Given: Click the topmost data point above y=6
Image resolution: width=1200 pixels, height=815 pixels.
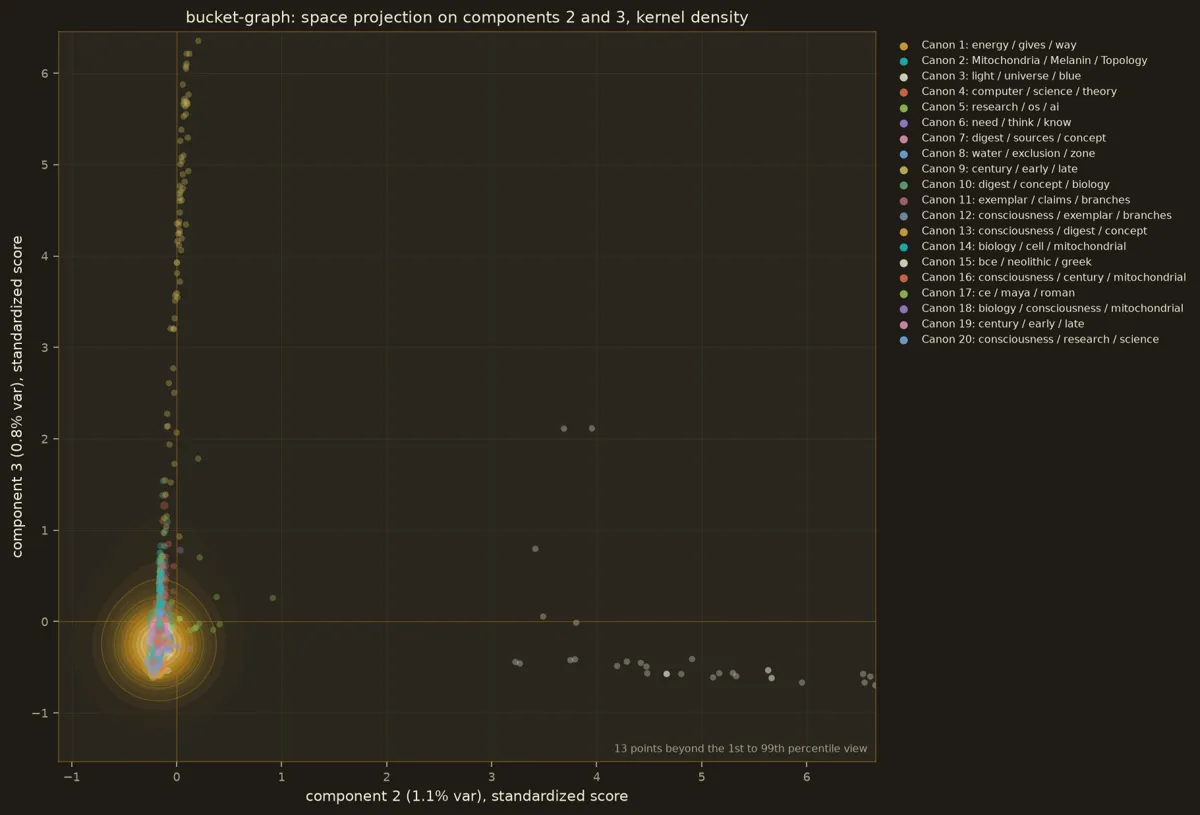Looking at the screenshot, I should pos(198,41).
